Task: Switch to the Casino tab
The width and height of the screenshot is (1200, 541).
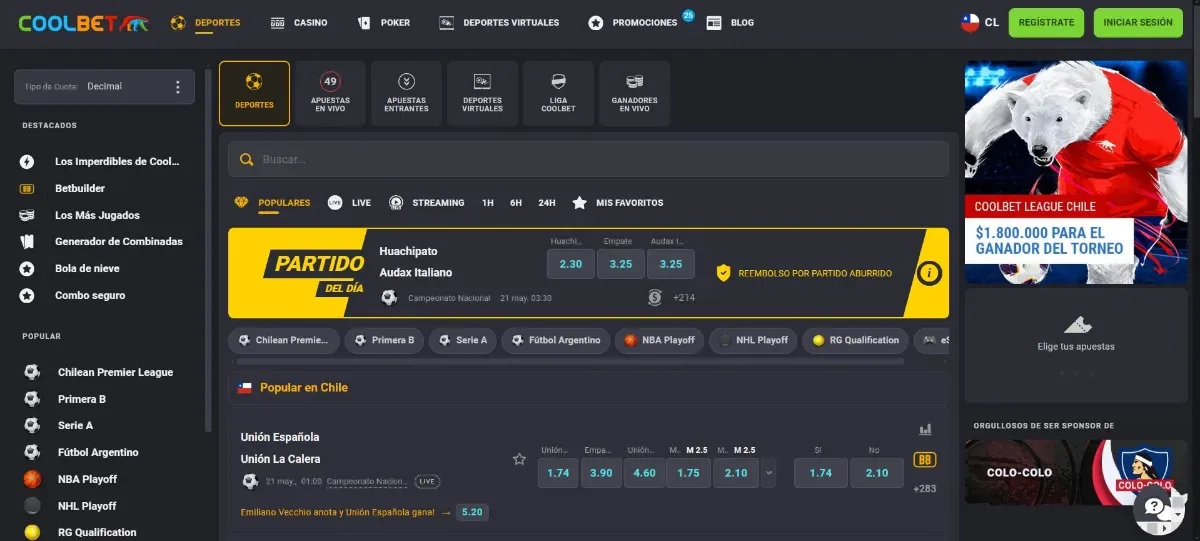Action: 299,22
